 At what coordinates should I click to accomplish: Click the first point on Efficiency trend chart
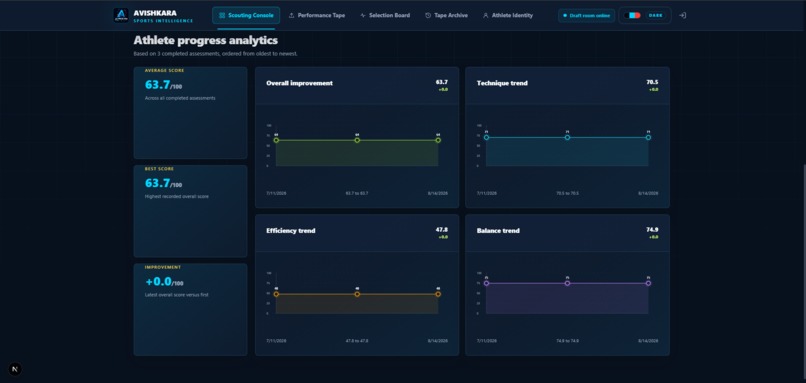(x=276, y=294)
